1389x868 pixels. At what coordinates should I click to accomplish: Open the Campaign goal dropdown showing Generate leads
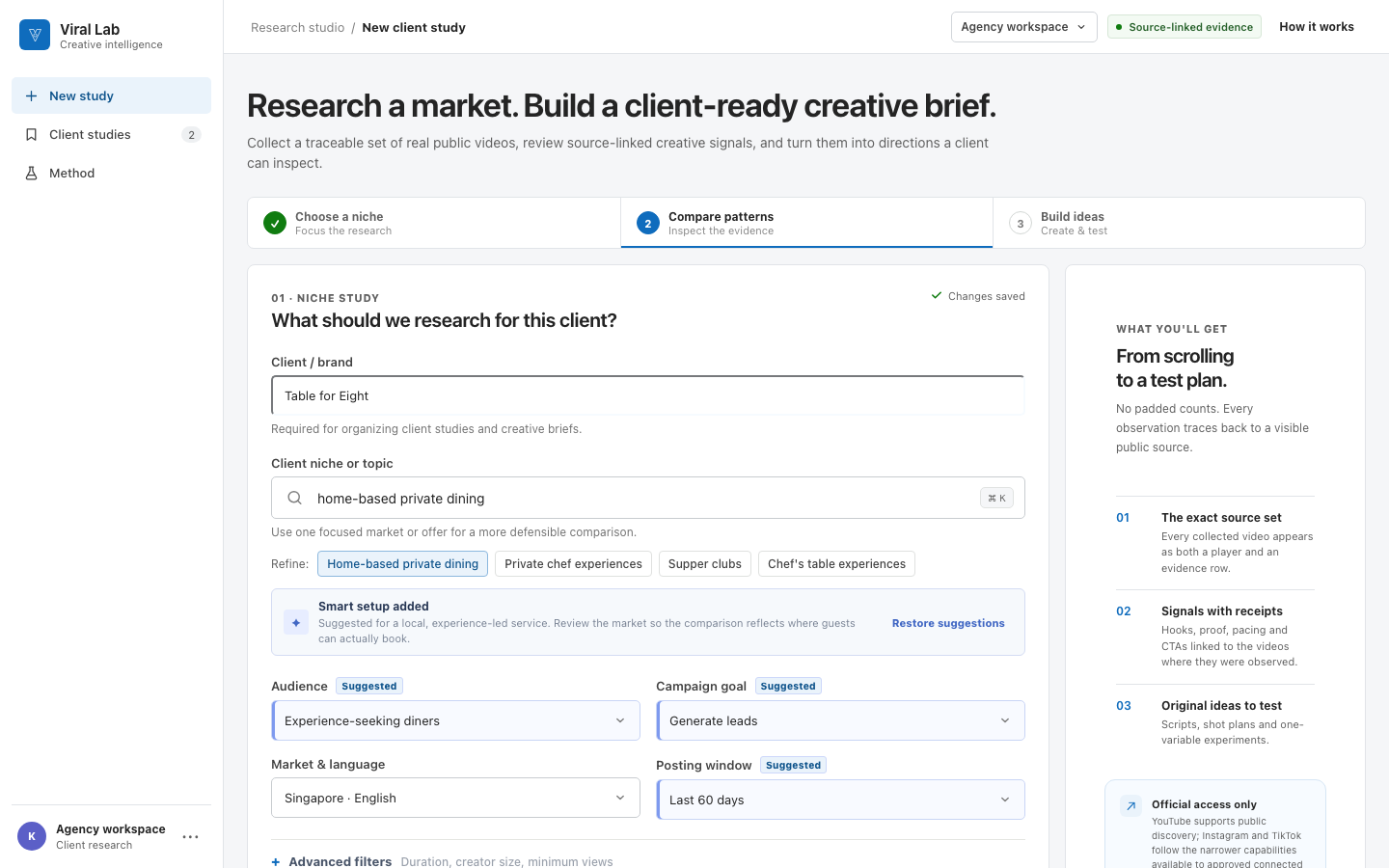[x=840, y=720]
